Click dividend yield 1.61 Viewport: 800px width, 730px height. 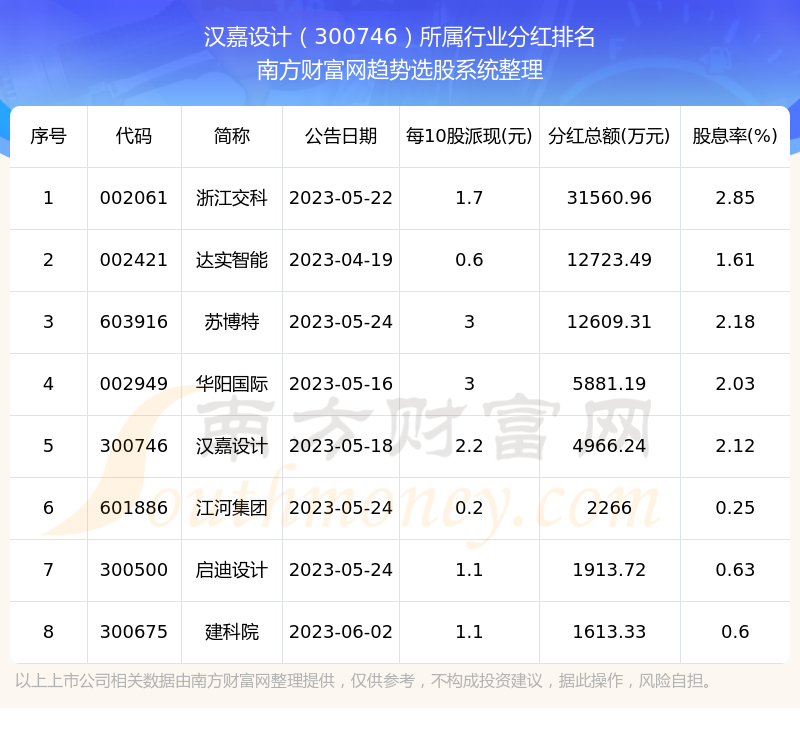tap(735, 260)
